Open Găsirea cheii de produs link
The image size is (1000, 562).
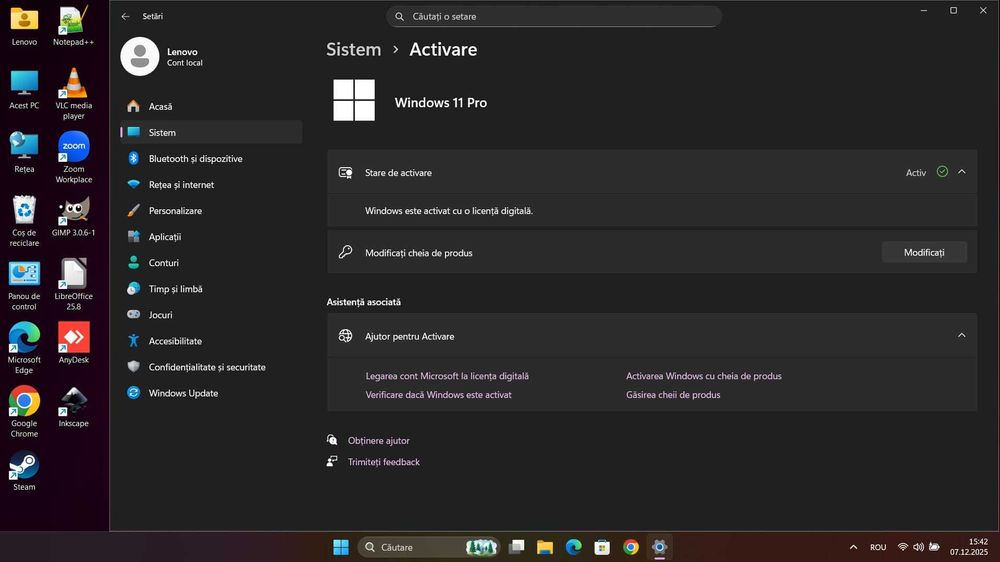pyautogui.click(x=673, y=395)
